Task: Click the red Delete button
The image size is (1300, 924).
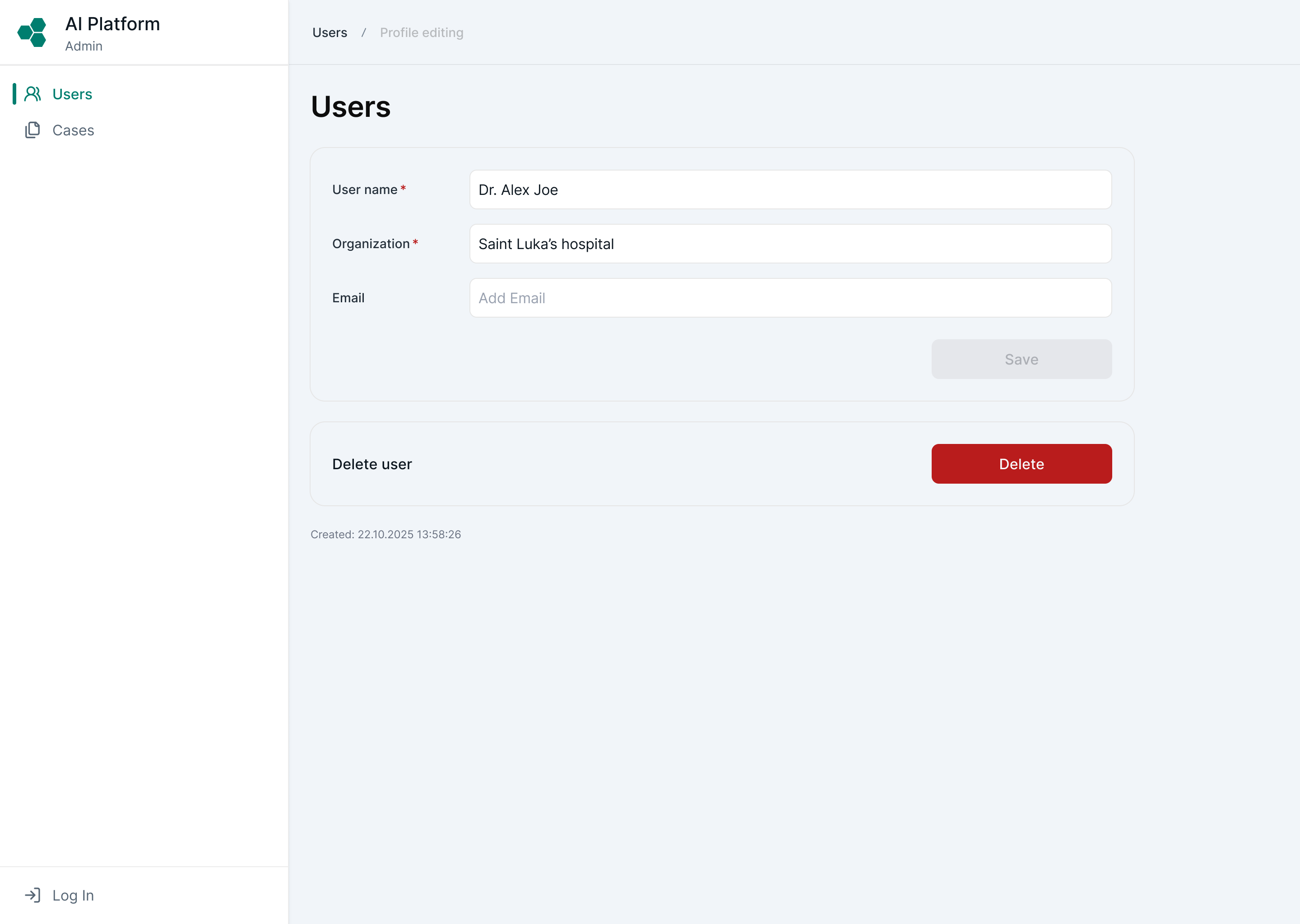Action: [x=1021, y=464]
